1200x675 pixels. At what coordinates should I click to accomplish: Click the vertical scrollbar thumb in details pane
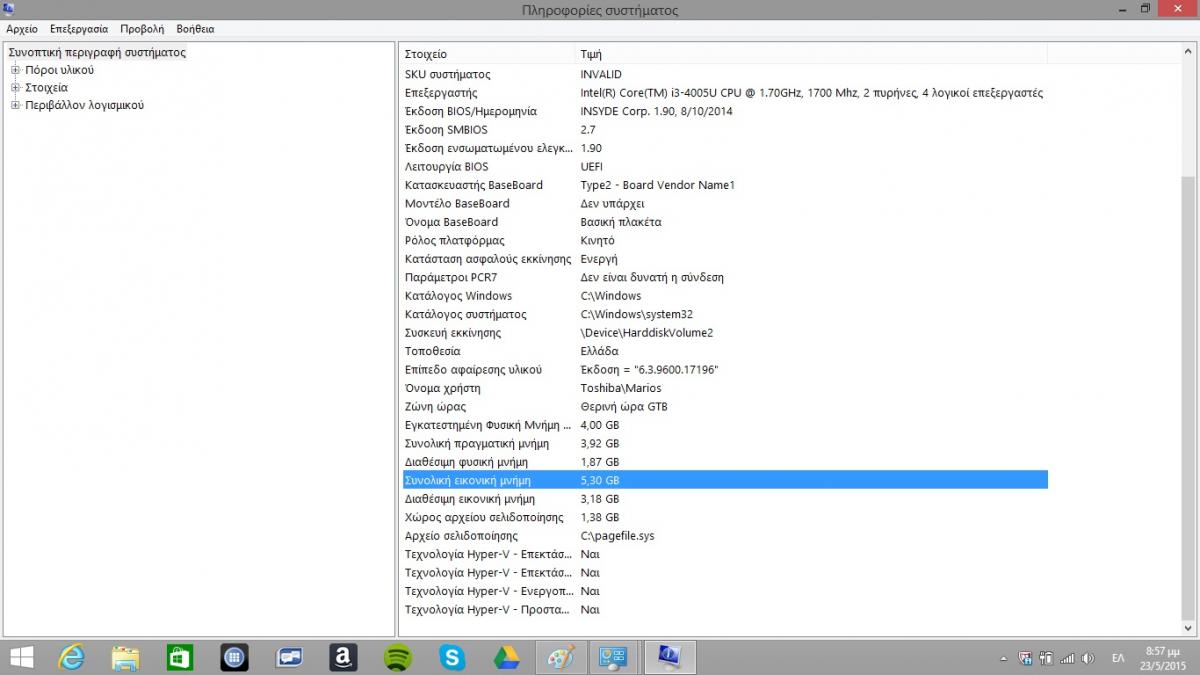1188,396
